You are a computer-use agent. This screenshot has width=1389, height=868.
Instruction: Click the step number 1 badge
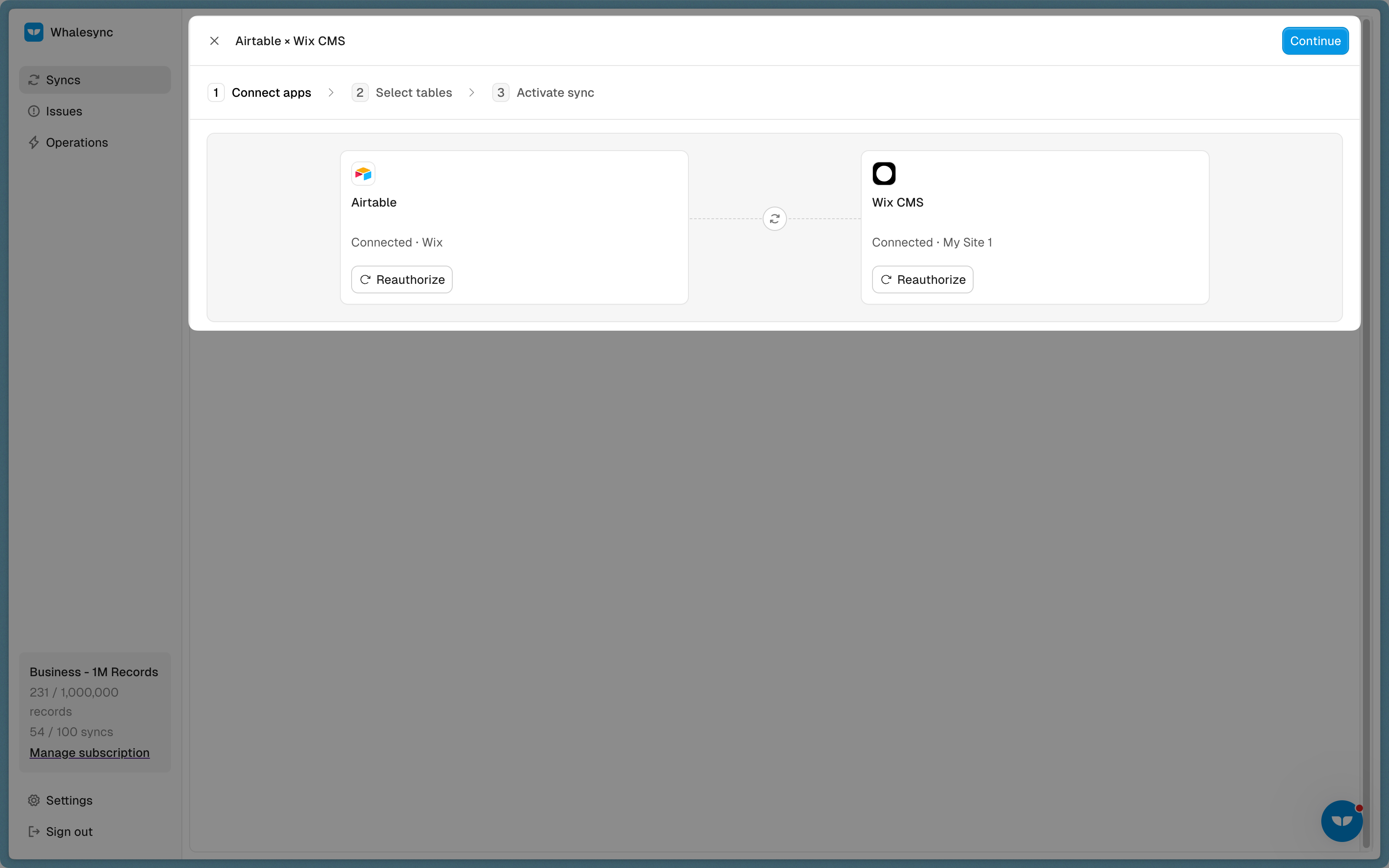(216, 92)
